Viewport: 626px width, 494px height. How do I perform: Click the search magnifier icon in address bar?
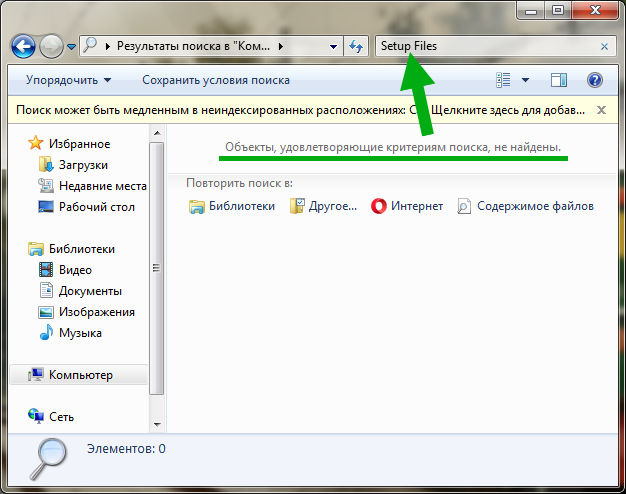click(91, 46)
